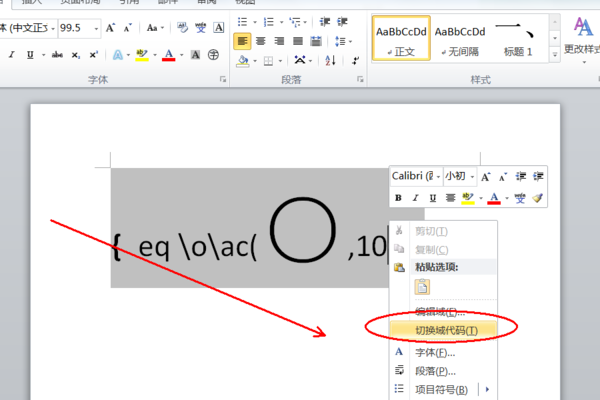This screenshot has height=400, width=600.
Task: Click the Multilevel List icon
Action: coord(295,22)
